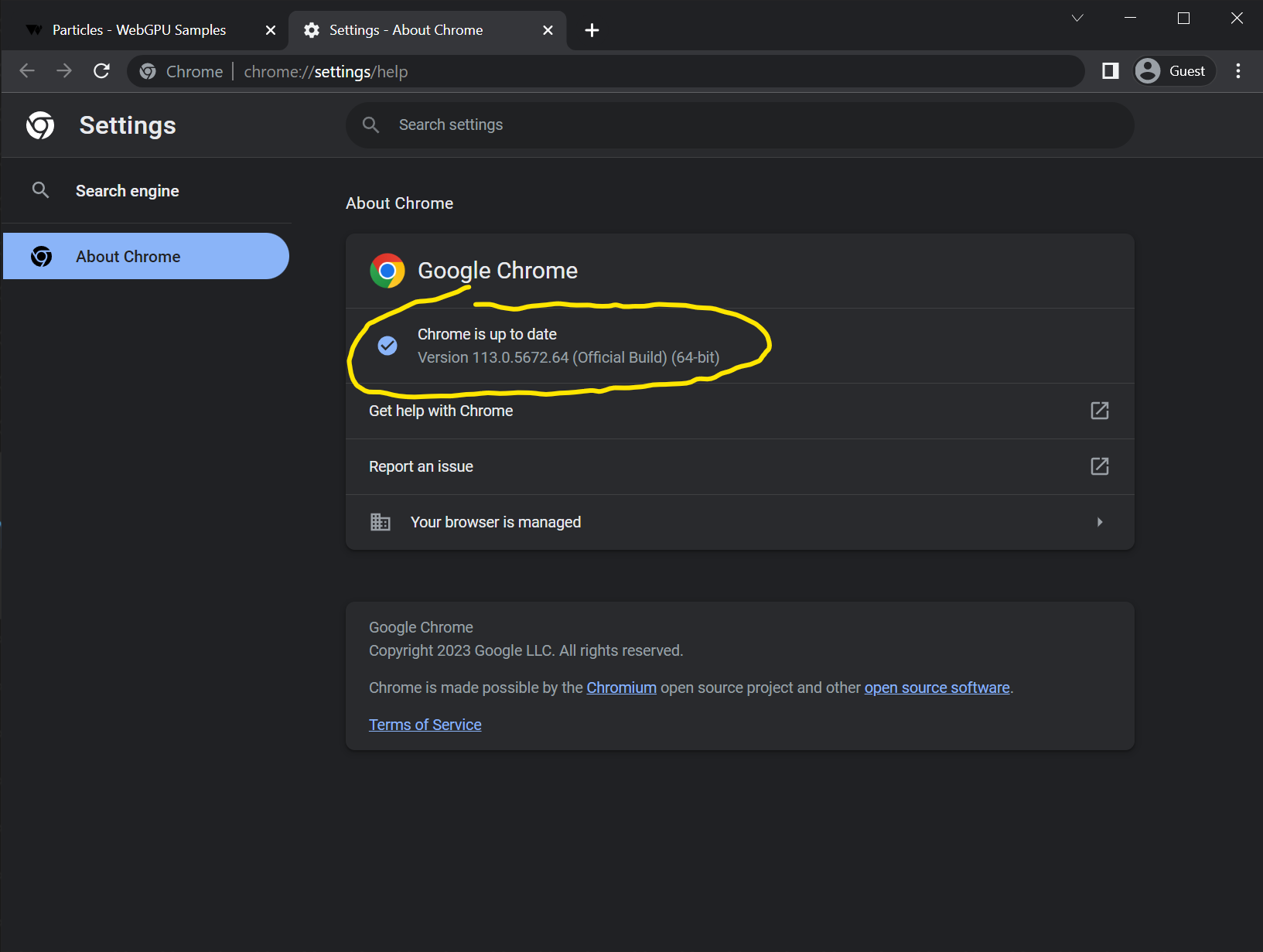Close the Particles - WebGPU Samples tab
Screen dimensions: 1263x952
[x=271, y=30]
